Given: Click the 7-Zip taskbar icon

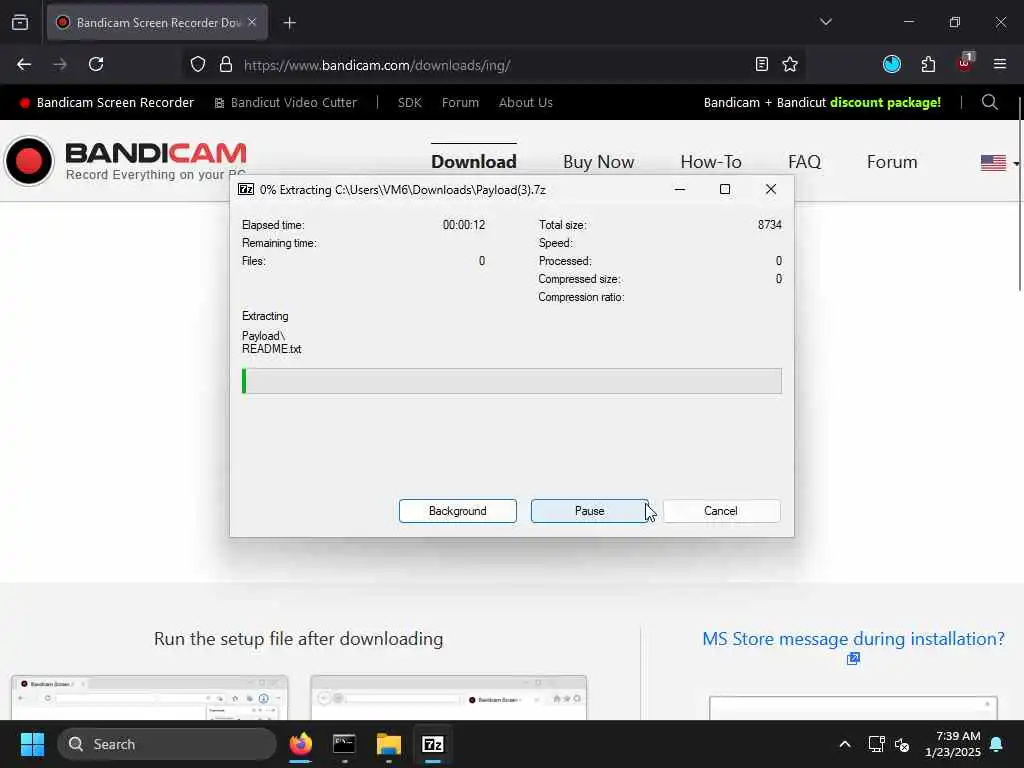Looking at the screenshot, I should tap(432, 744).
